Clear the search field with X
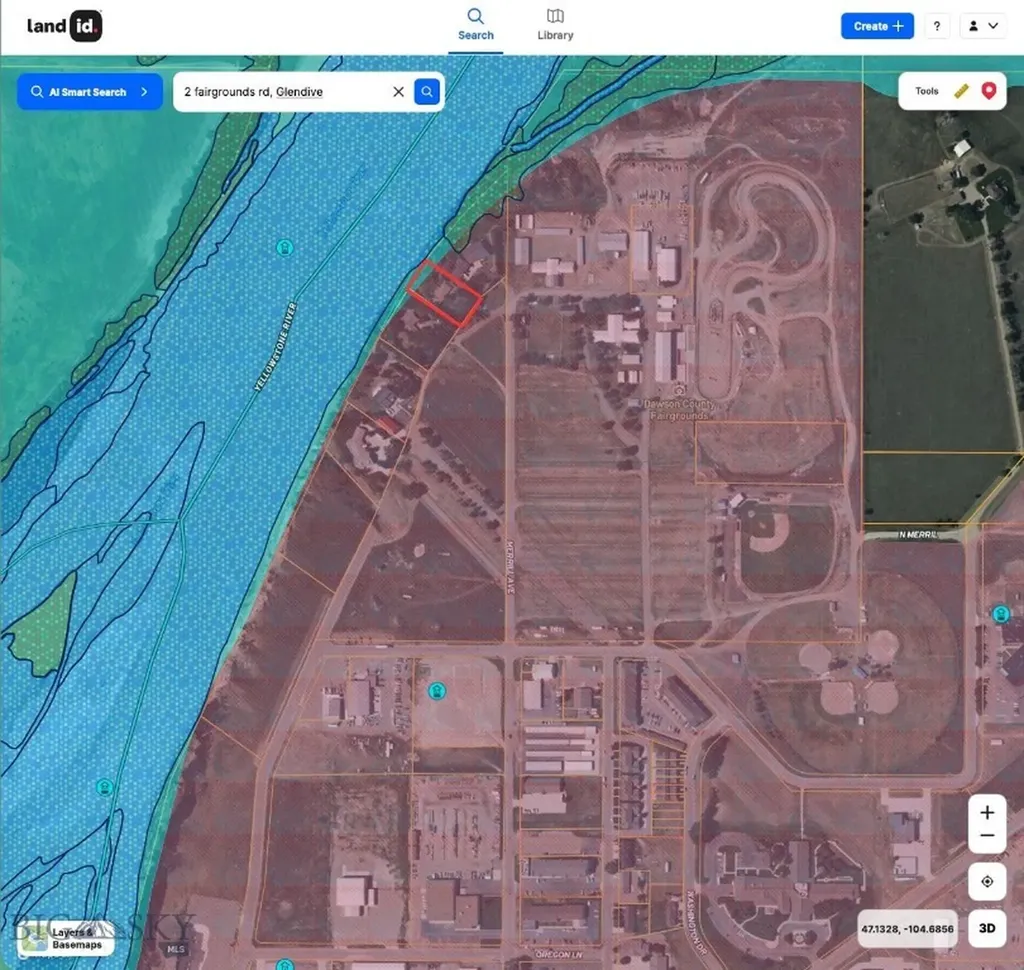Viewport: 1024px width, 970px height. [x=398, y=92]
